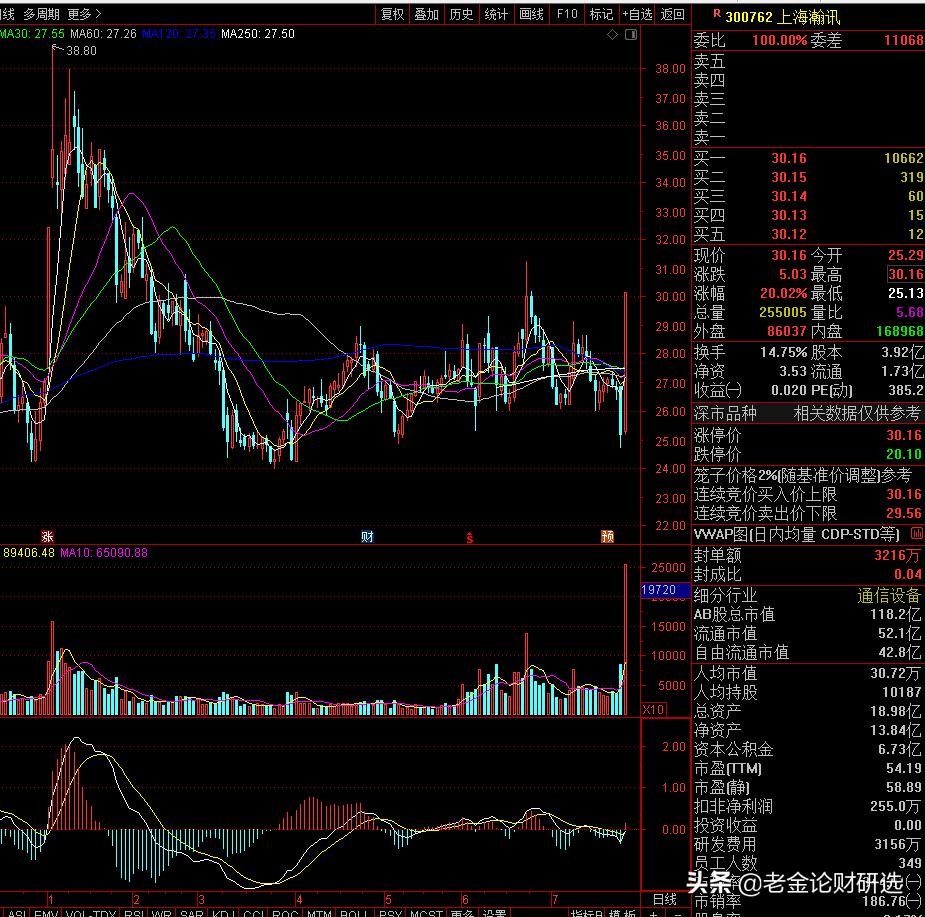Screen dimensions: 925x917
Task: Open the 历史 history button
Action: point(461,14)
